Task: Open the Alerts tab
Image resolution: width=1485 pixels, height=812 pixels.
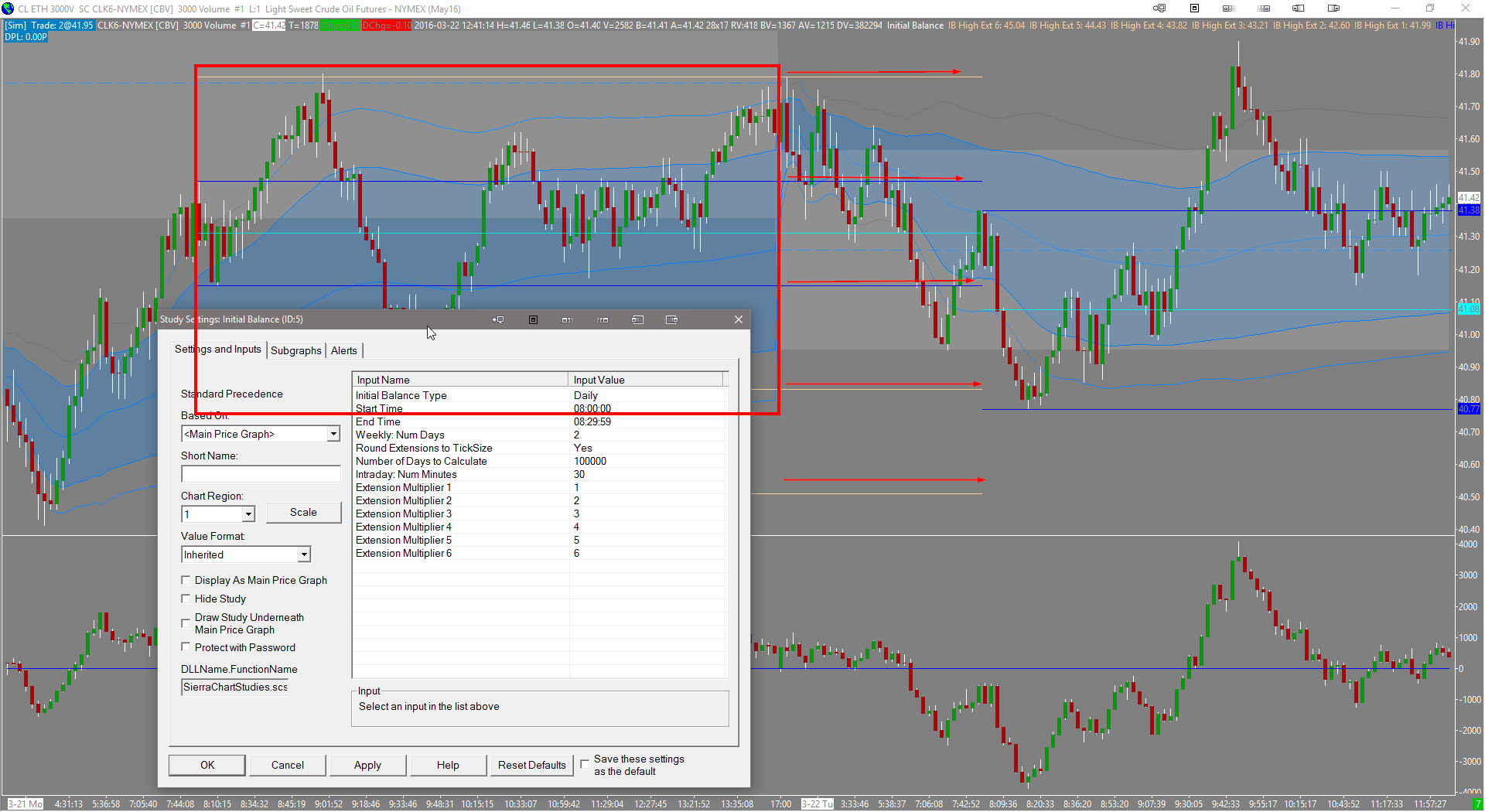Action: (344, 350)
